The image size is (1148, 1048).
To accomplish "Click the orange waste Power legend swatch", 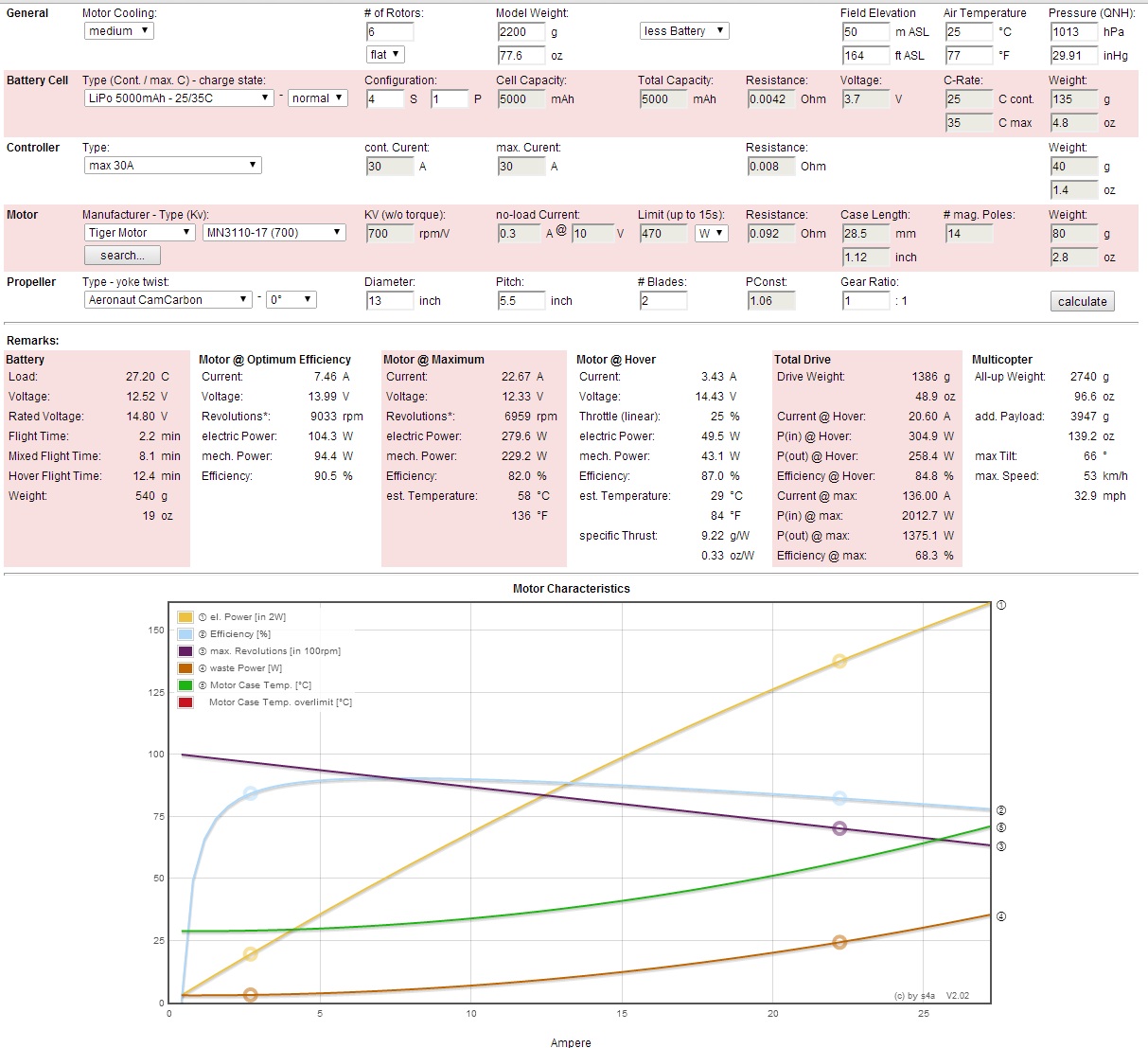I will [185, 668].
